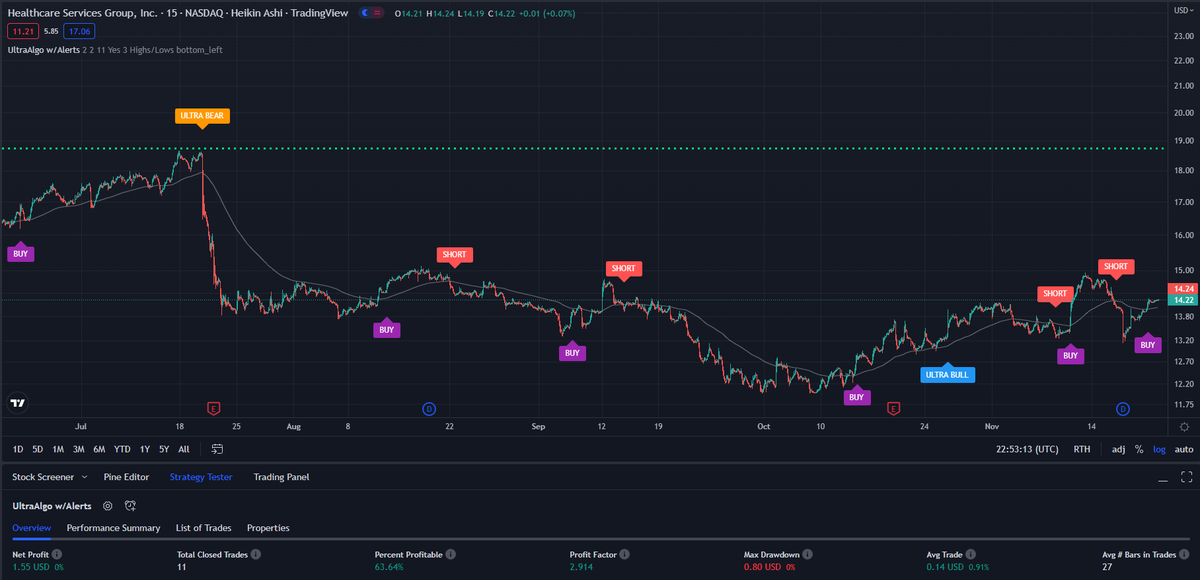The width and height of the screenshot is (1200, 580).
Task: Maximize the Strategy Tester panel
Action: [1186, 477]
